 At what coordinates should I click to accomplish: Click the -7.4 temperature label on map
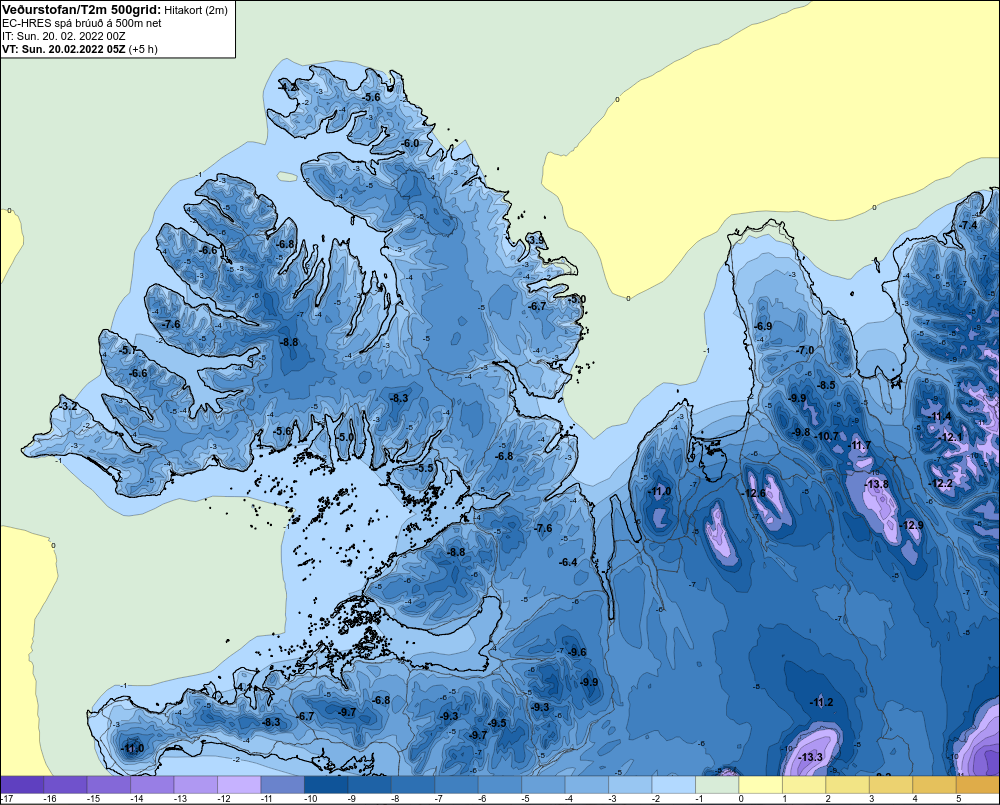pos(967,225)
